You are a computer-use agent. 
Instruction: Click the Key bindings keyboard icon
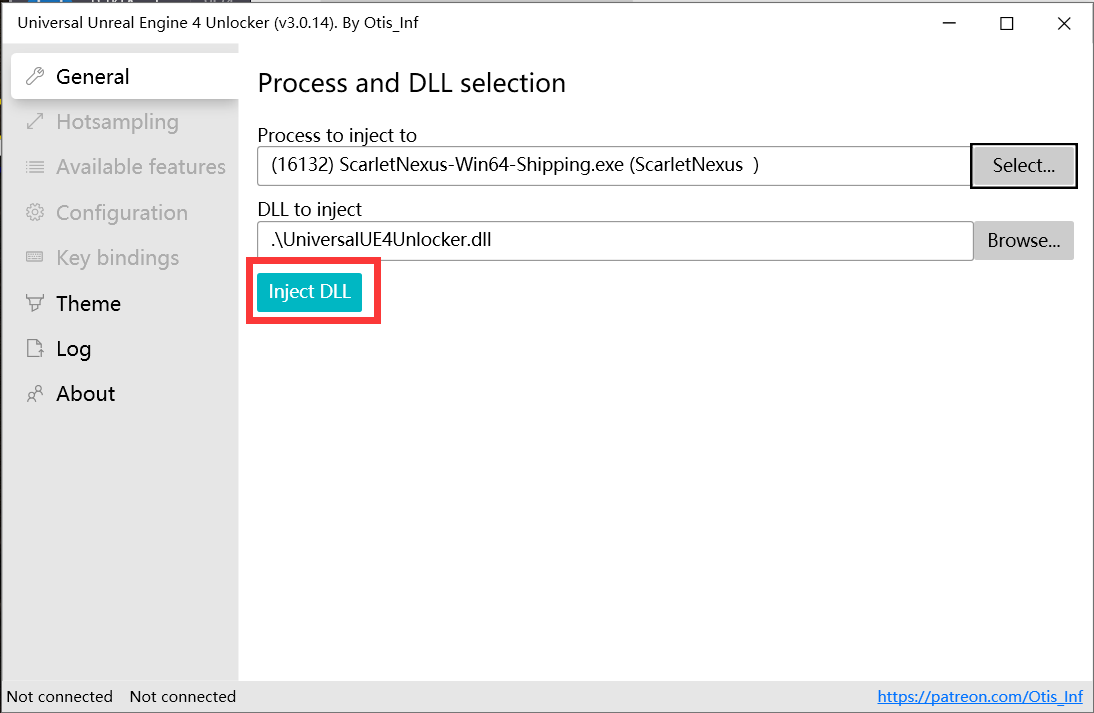pos(35,258)
